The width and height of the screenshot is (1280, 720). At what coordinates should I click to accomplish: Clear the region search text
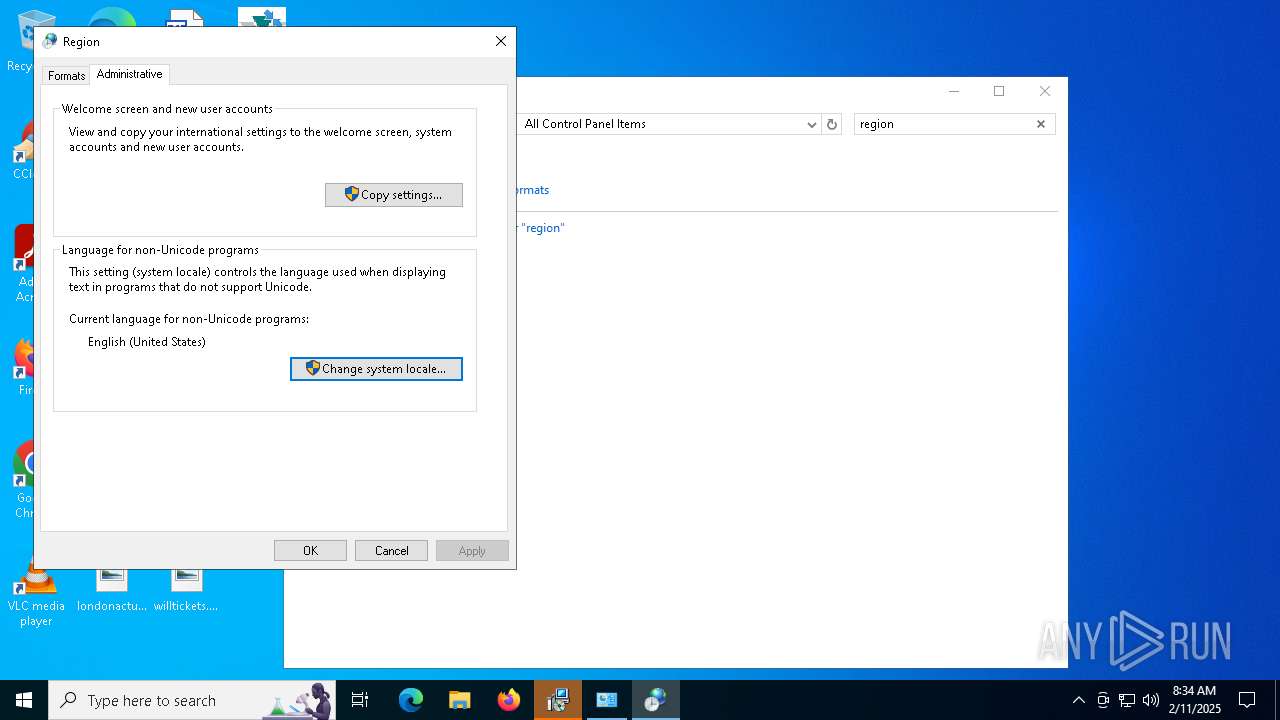coord(1040,124)
